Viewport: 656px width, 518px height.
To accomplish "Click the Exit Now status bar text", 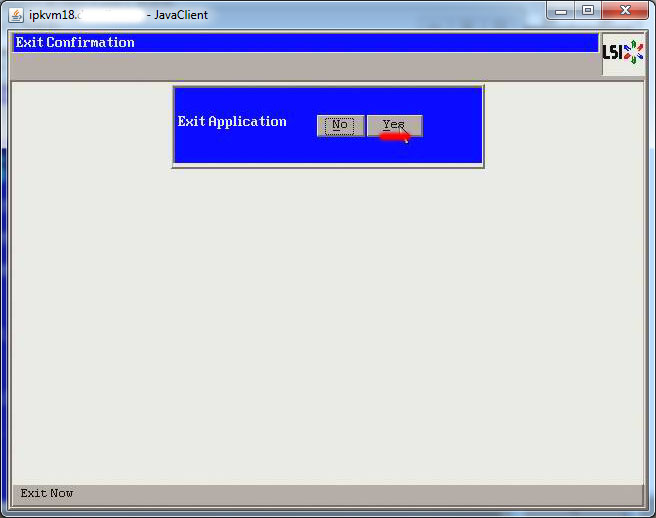I will (x=47, y=493).
